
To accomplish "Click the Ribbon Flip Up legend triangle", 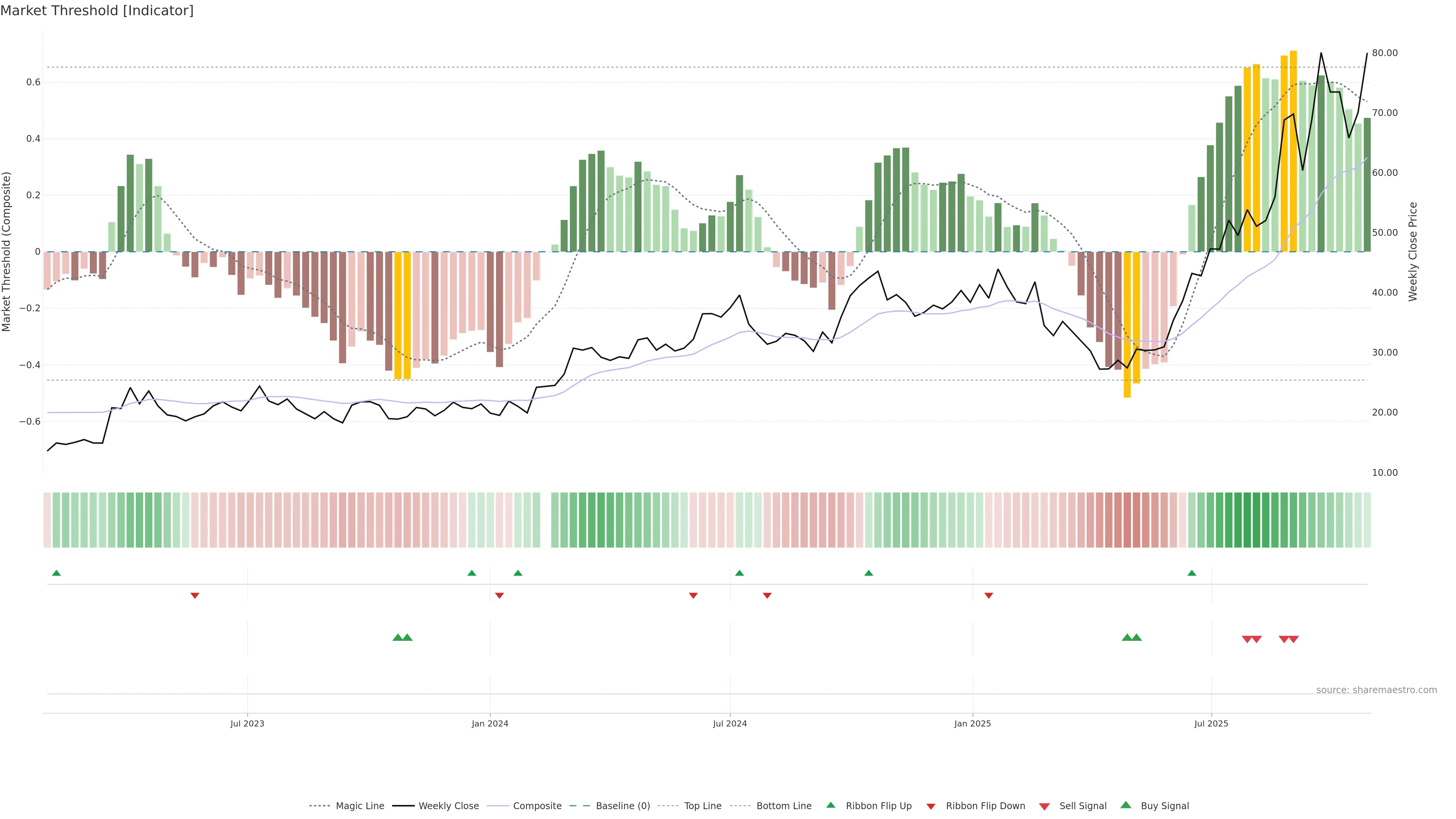I will click(830, 805).
